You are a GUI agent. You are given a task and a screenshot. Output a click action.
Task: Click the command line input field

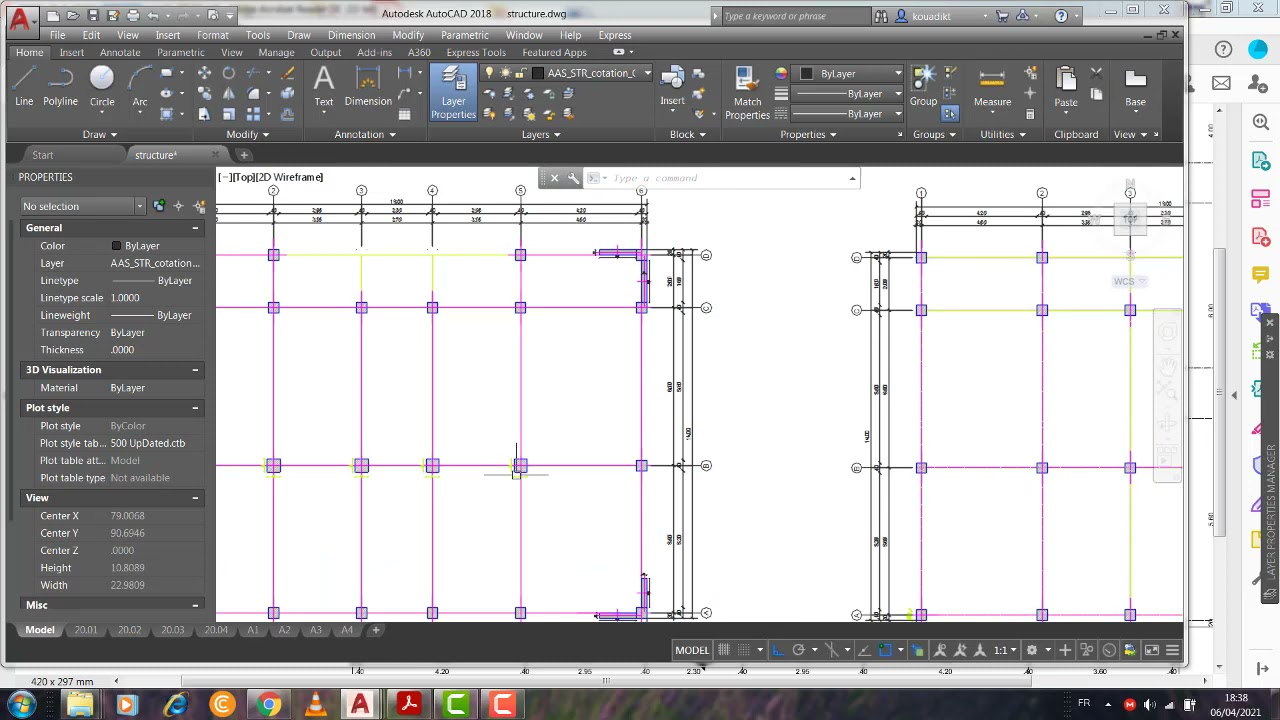pos(728,178)
